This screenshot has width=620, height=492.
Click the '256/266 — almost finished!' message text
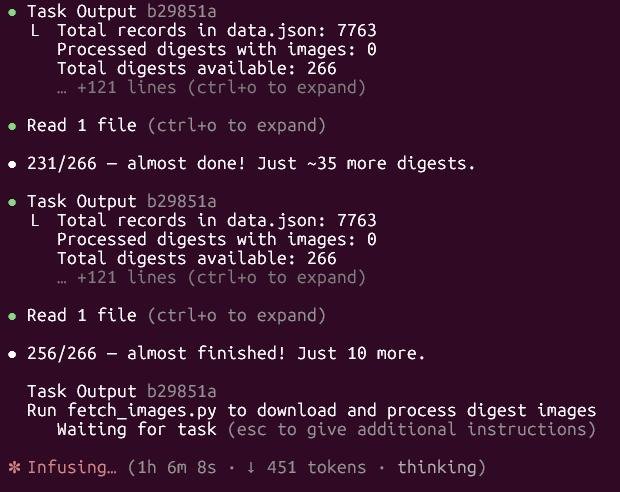[x=226, y=353]
